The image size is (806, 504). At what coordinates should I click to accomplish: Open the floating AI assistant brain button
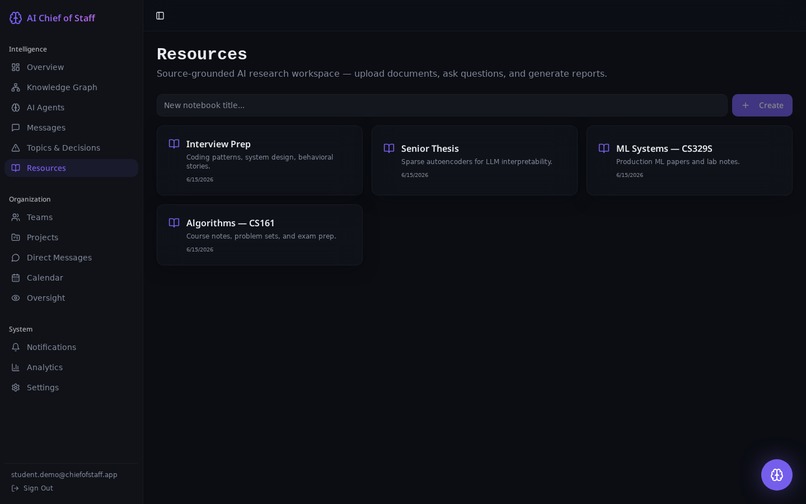(776, 474)
